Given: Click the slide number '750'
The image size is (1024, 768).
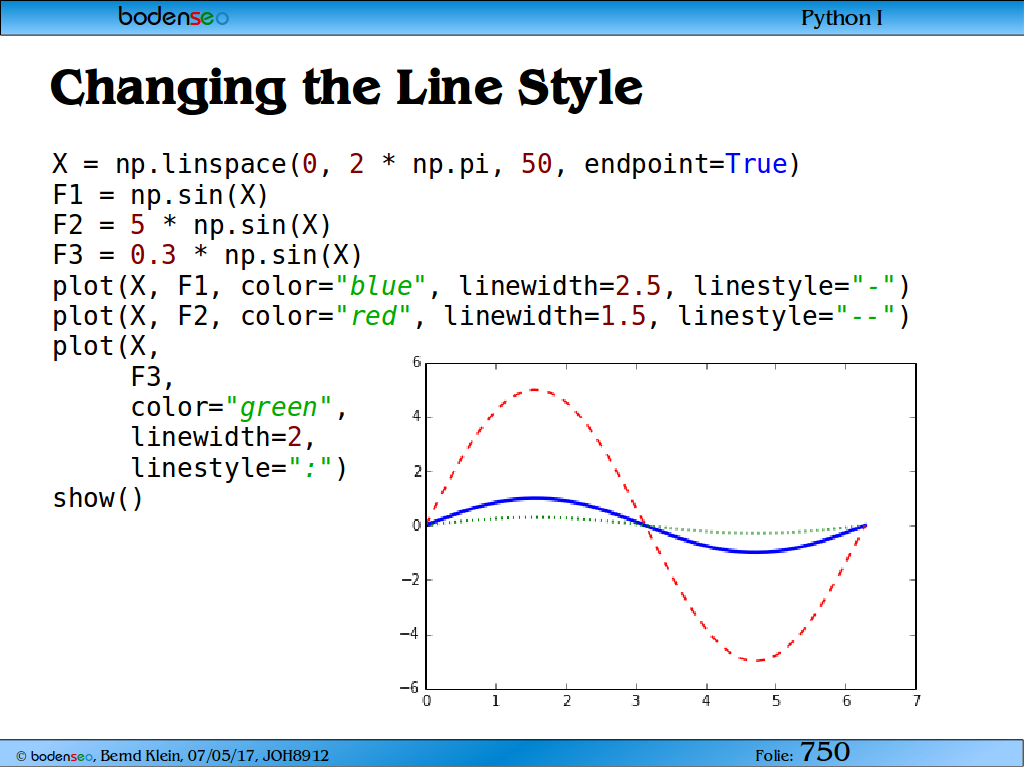Looking at the screenshot, I should (825, 752).
